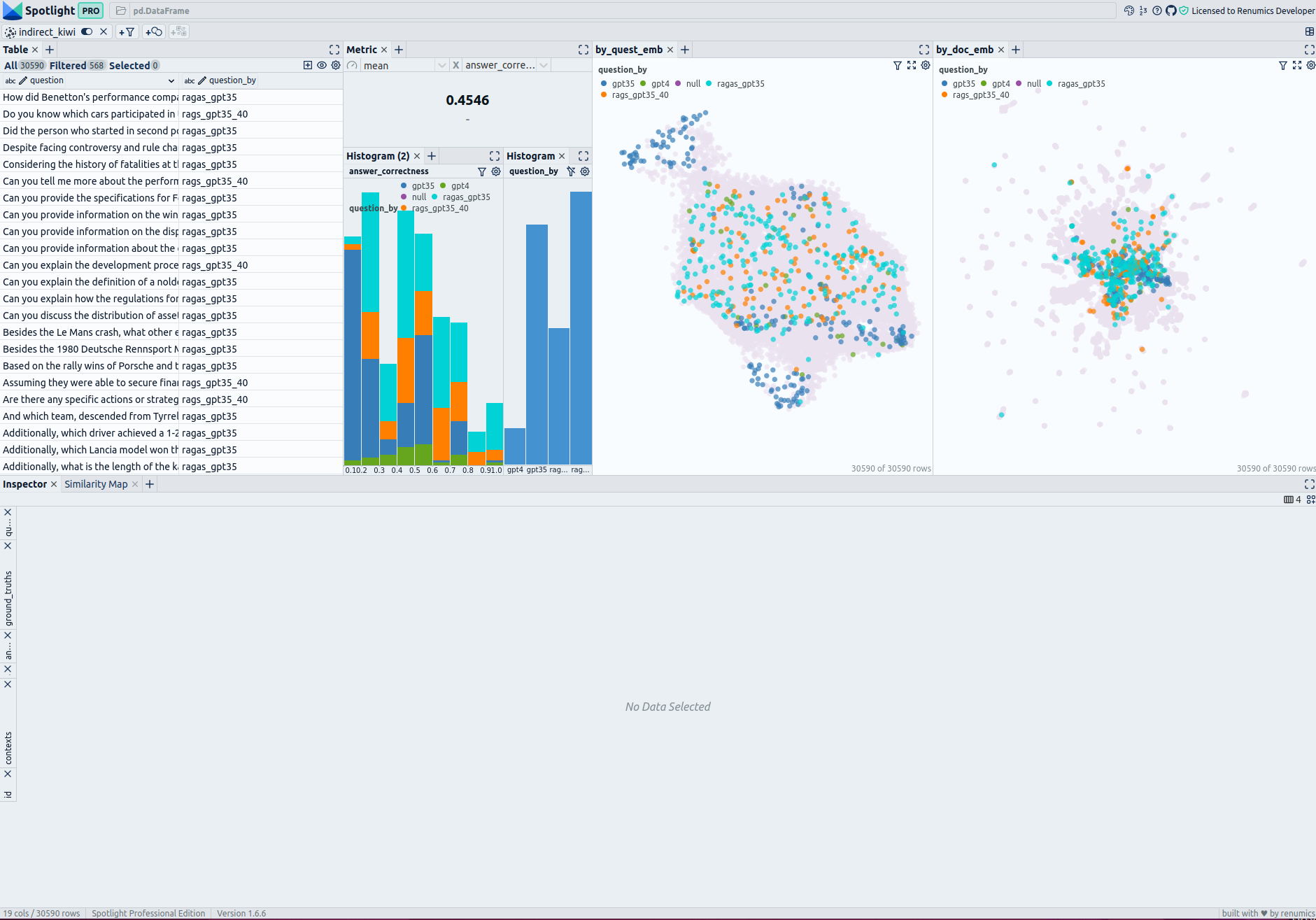1316x920 pixels.
Task: Maximize the Metric widget
Action: (x=583, y=50)
